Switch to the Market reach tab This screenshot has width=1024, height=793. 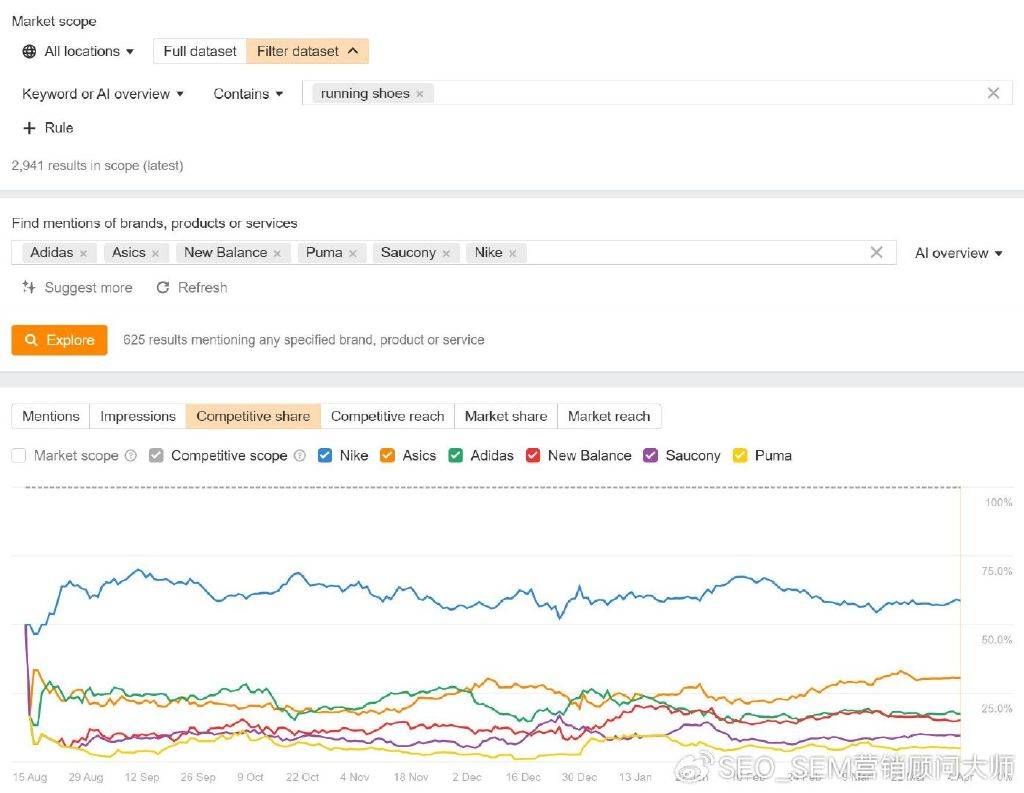pyautogui.click(x=609, y=417)
